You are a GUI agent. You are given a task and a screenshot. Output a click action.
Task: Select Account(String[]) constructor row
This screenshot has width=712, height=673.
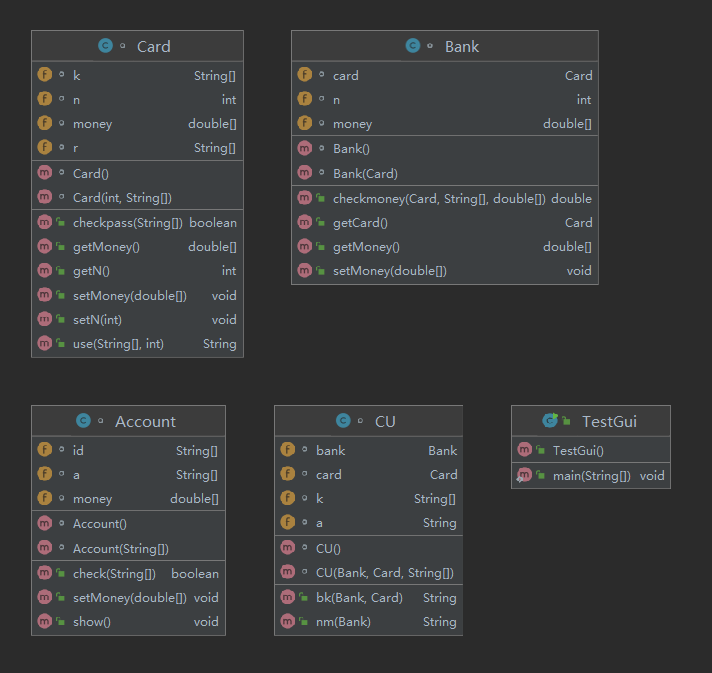coord(129,549)
